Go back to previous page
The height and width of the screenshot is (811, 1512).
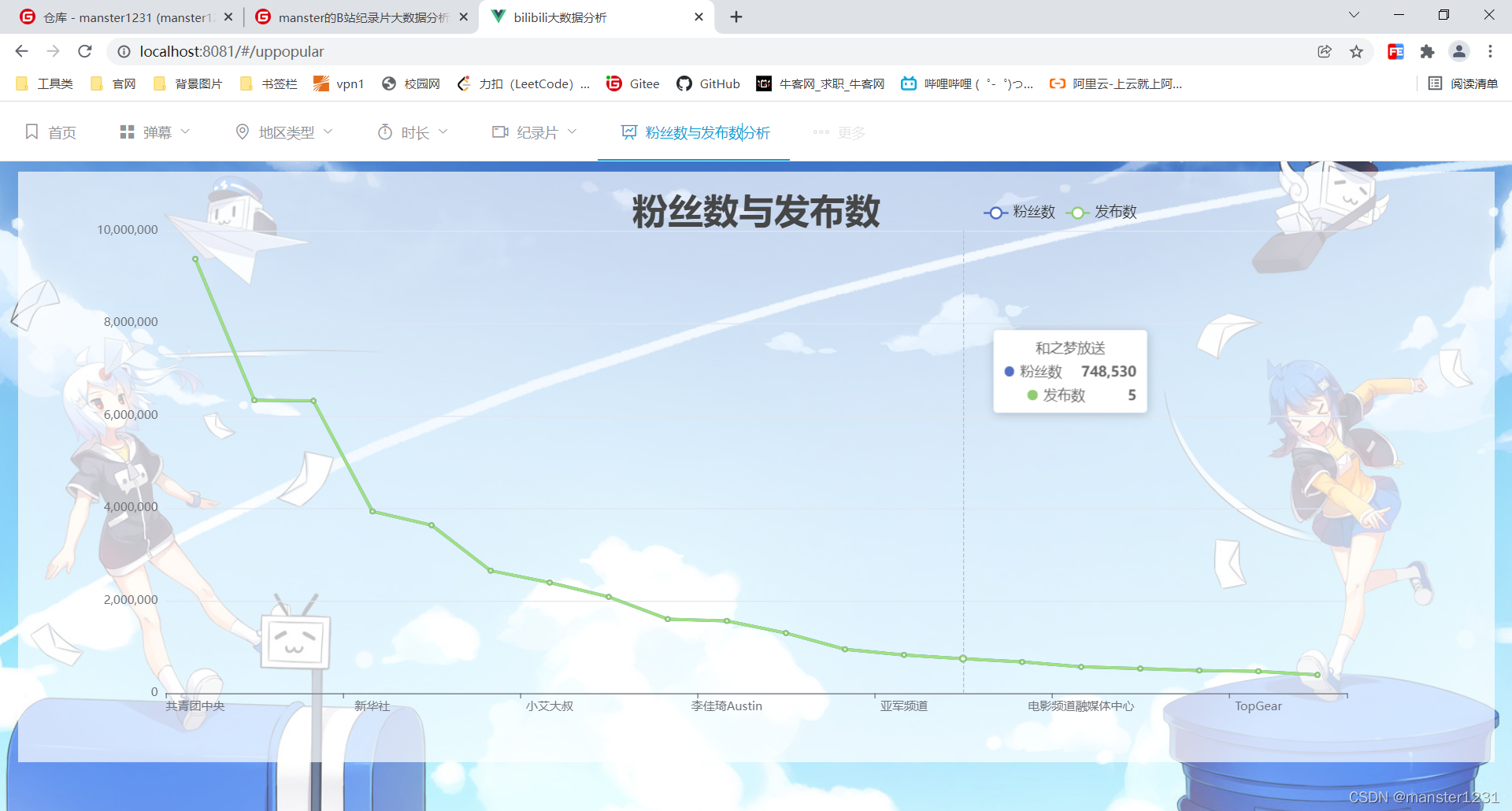click(21, 51)
